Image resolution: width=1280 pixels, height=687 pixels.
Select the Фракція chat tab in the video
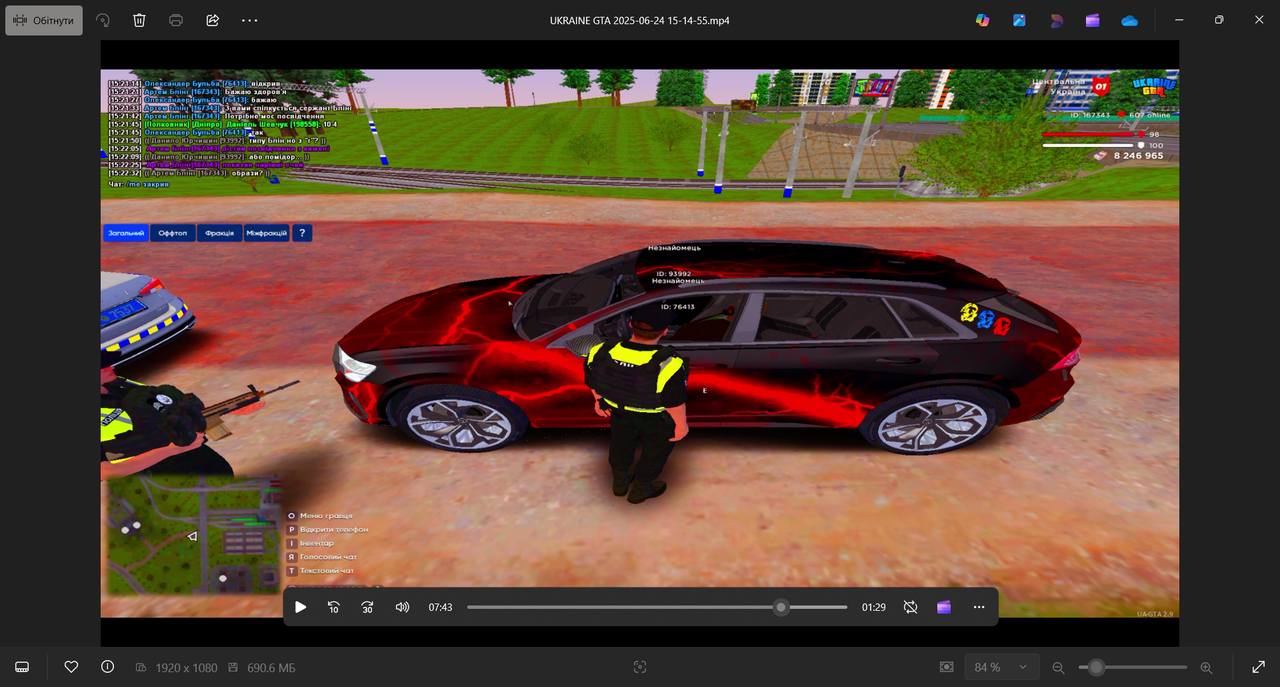219,233
